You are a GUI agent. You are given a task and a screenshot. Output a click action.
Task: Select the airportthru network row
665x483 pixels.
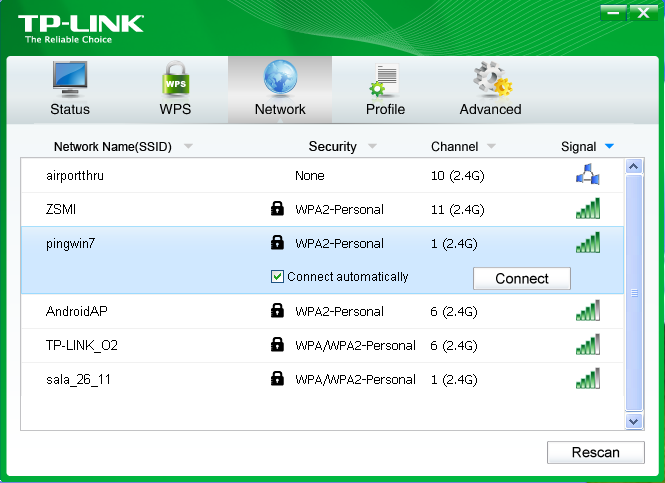322,175
